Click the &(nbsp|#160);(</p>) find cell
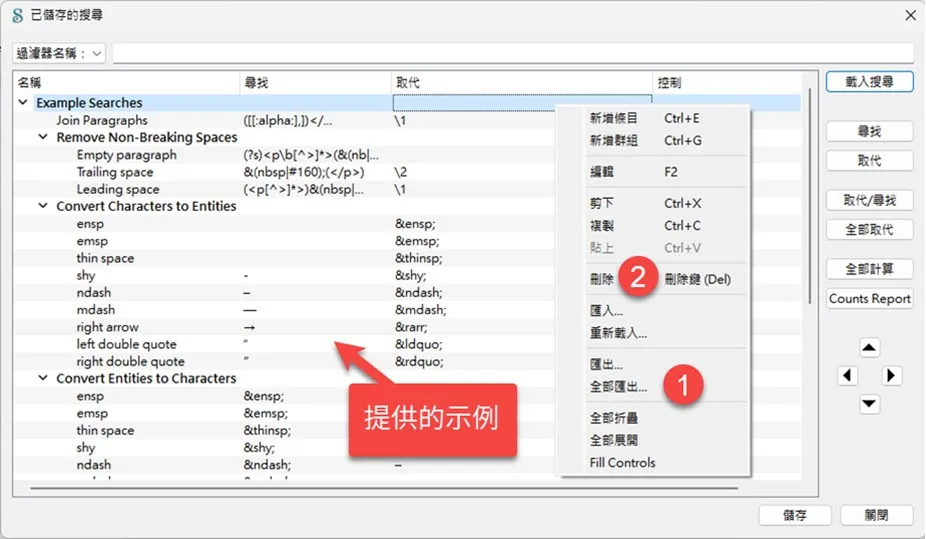Screen dimensions: 926x539 304,172
